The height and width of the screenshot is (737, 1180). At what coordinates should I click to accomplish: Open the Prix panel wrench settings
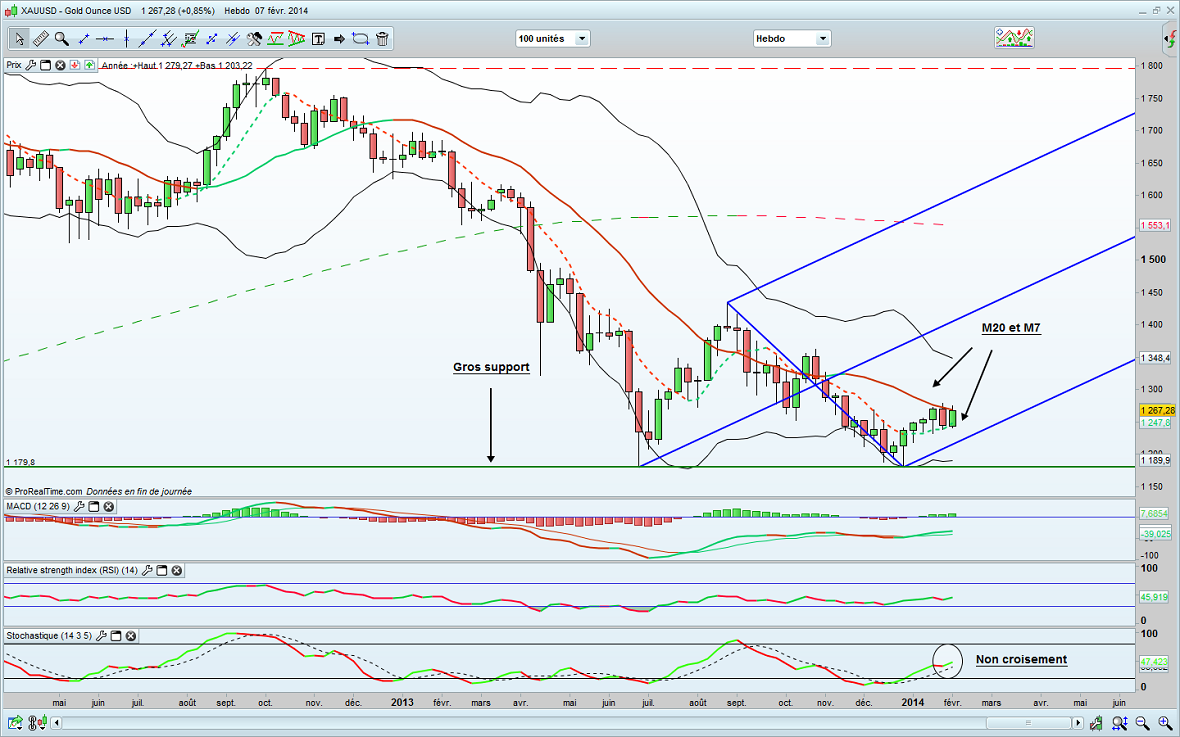[x=31, y=65]
